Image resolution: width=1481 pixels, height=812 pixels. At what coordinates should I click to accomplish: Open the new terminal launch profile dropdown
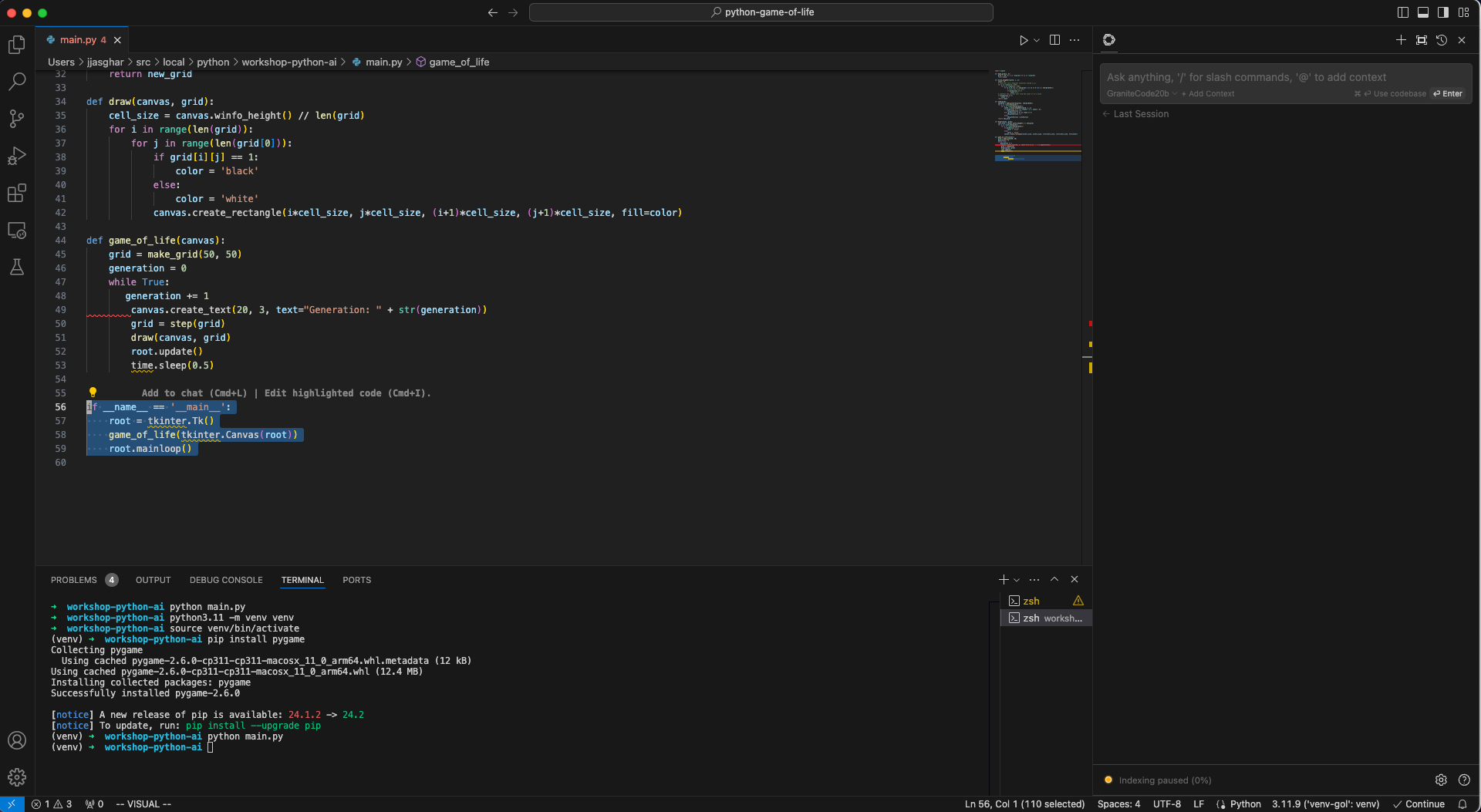1017,580
